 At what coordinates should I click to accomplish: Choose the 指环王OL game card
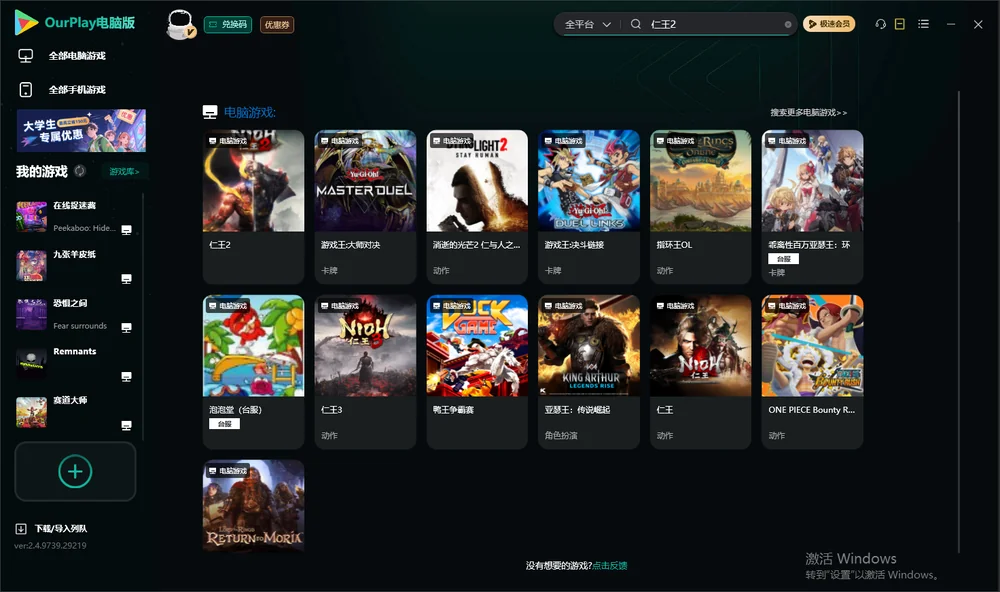point(701,207)
